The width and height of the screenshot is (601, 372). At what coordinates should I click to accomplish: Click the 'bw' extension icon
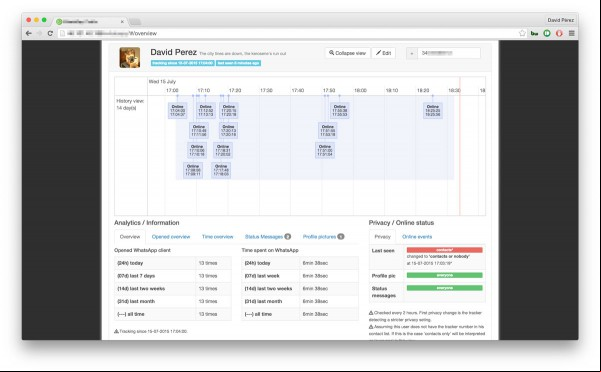(534, 33)
